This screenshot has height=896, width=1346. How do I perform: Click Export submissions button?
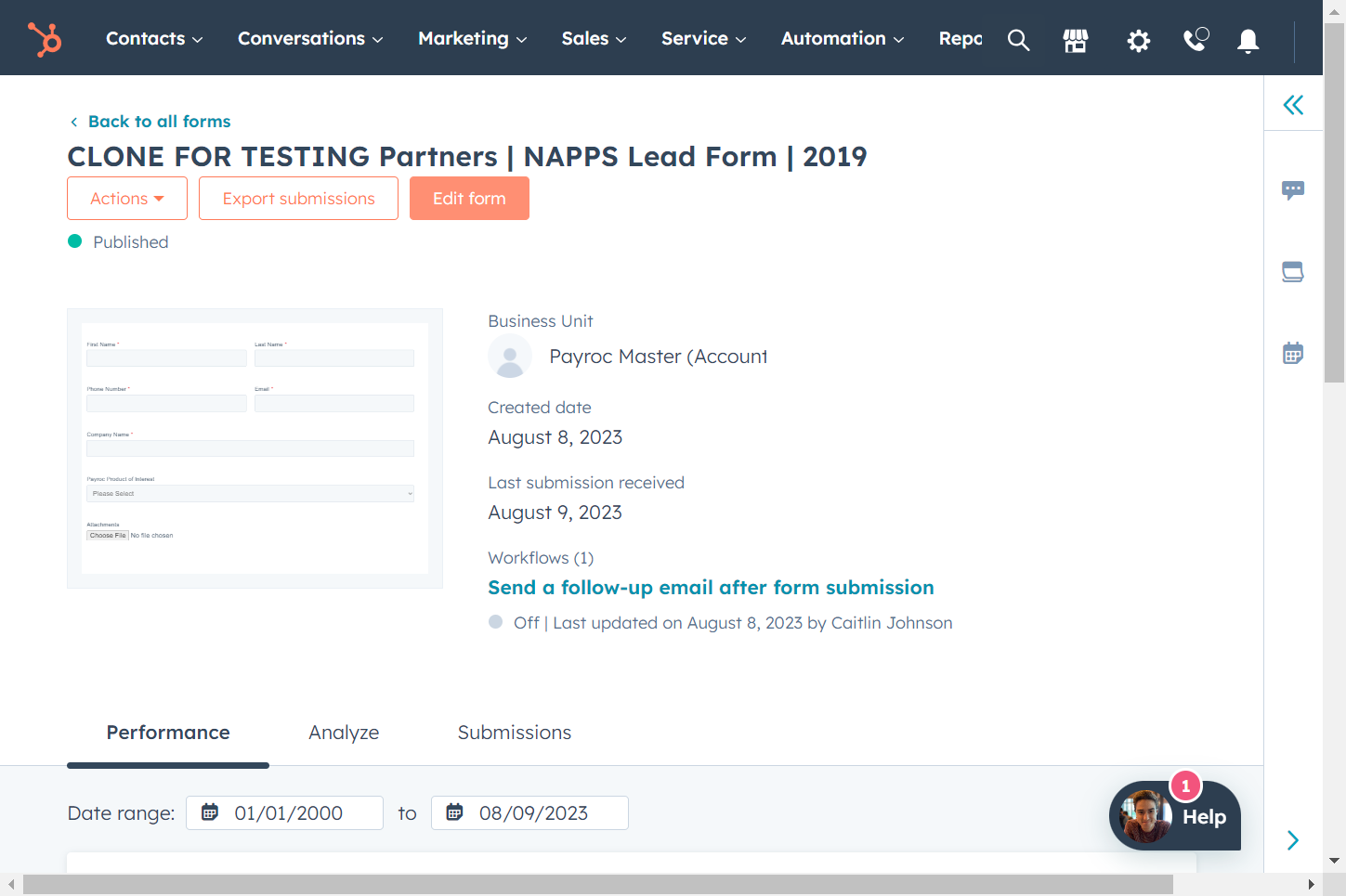click(298, 199)
